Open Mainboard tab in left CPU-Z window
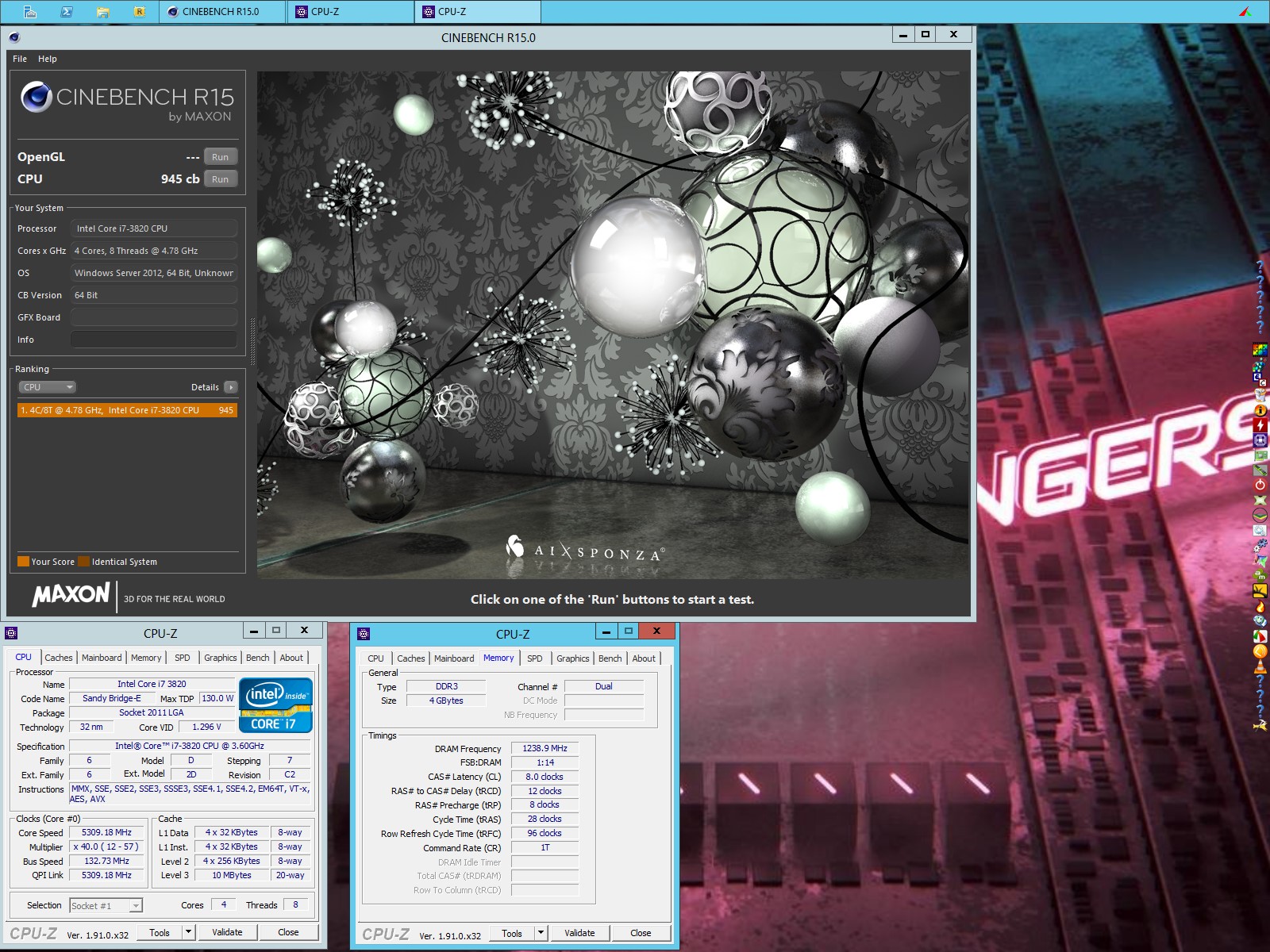Screen dimensions: 1270x952 [x=102, y=658]
